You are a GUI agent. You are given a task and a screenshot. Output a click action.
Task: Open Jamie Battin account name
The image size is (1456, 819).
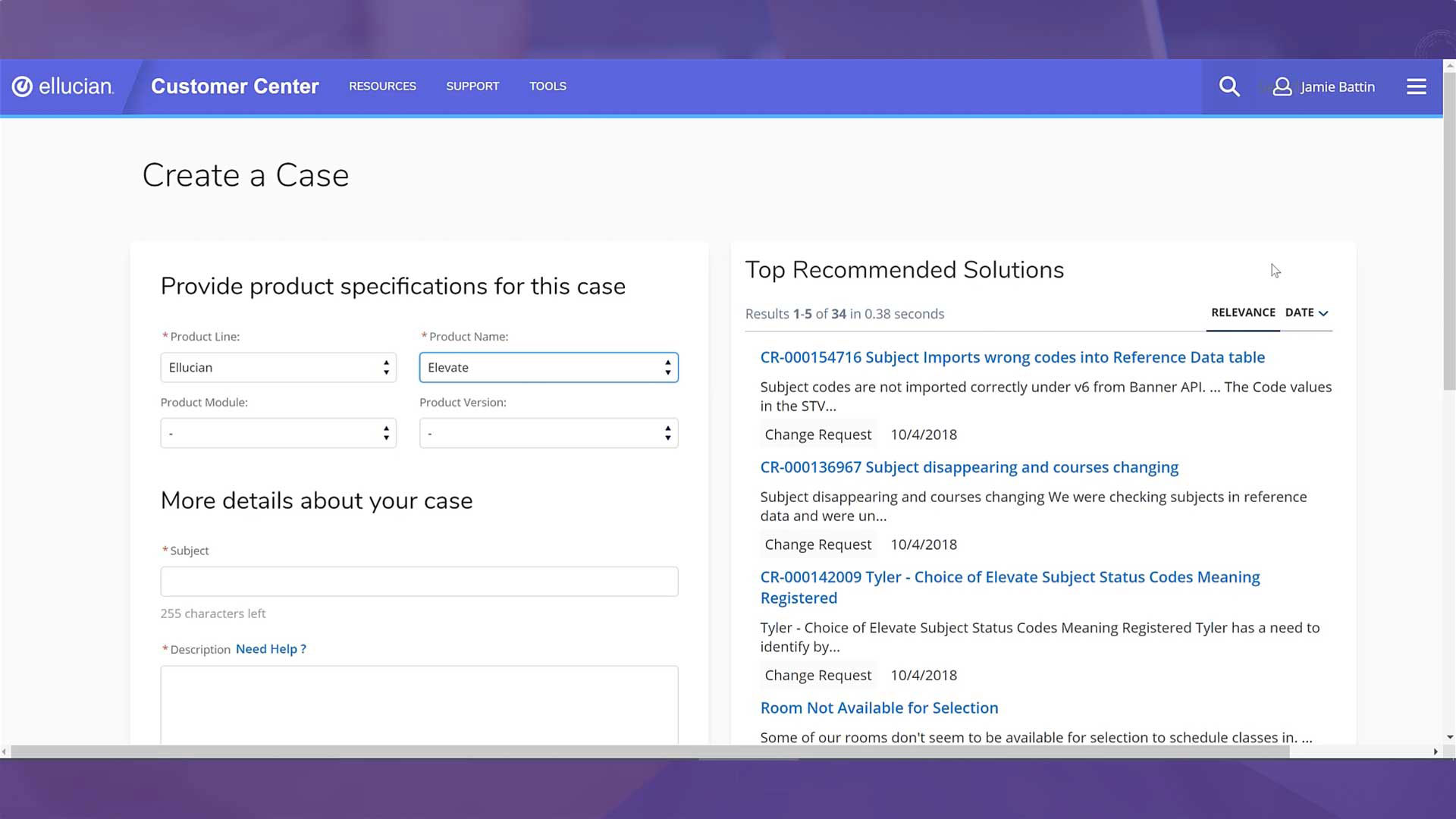[x=1337, y=87]
